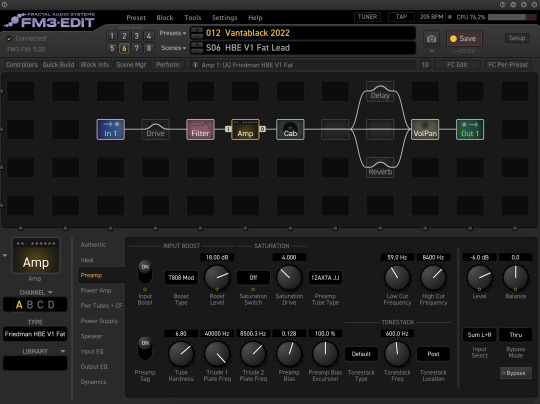Click the Save button
This screenshot has height=404, width=540.
point(464,39)
